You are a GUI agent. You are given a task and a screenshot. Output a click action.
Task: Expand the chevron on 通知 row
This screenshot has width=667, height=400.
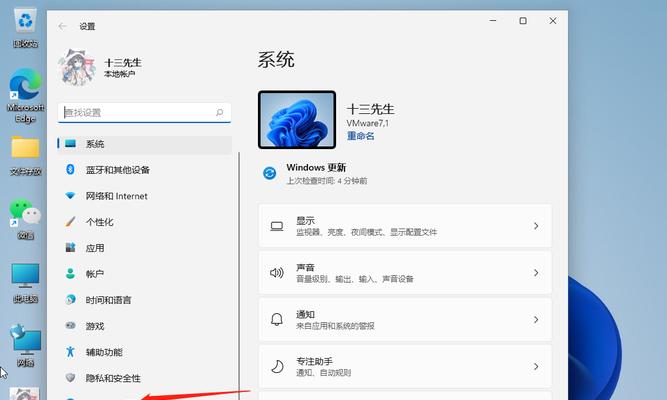536,320
